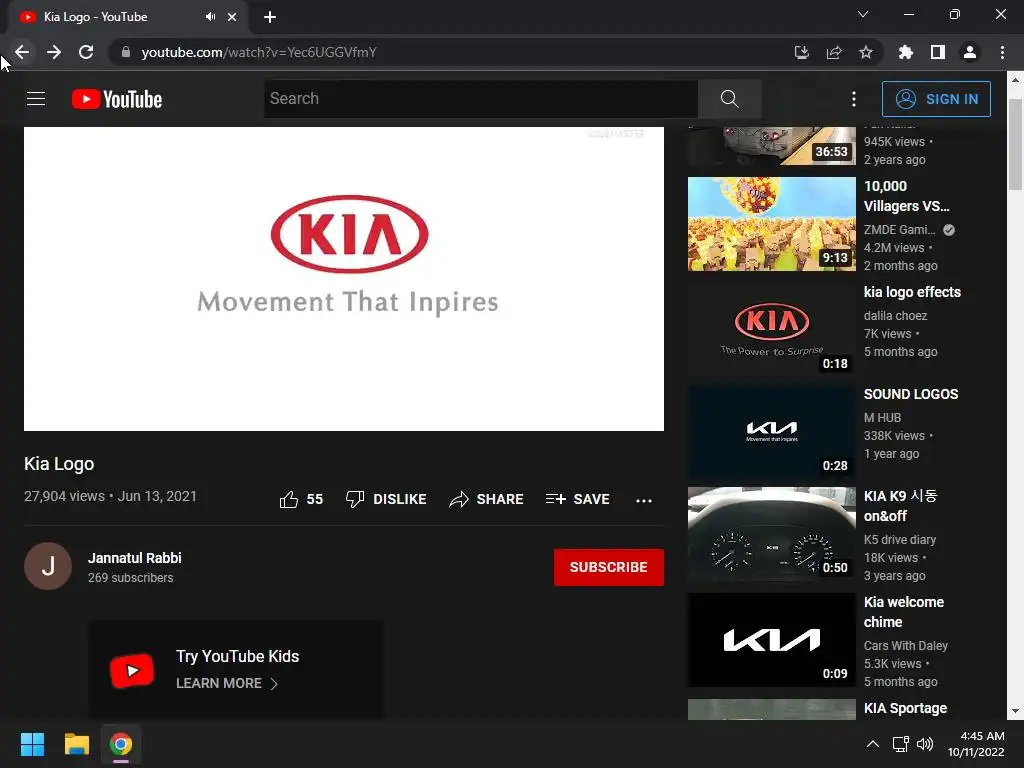Click Chrome icon in taskbar
This screenshot has height=768, width=1024.
click(120, 744)
